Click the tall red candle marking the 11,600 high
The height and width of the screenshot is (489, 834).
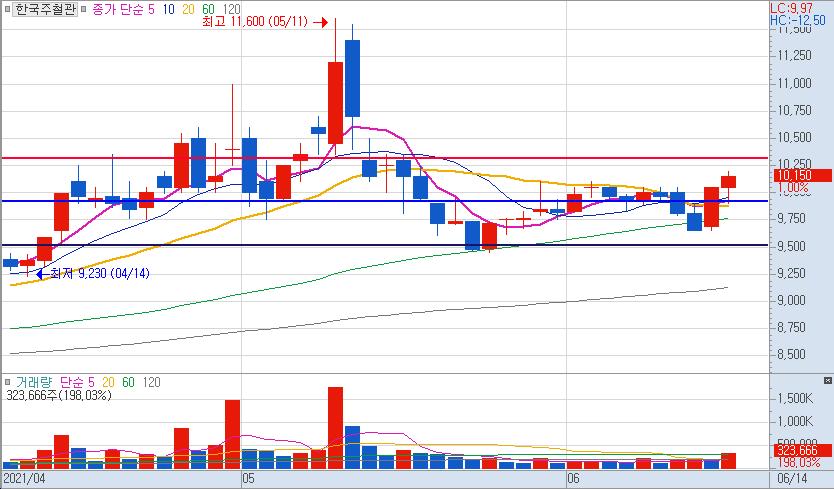coord(335,103)
